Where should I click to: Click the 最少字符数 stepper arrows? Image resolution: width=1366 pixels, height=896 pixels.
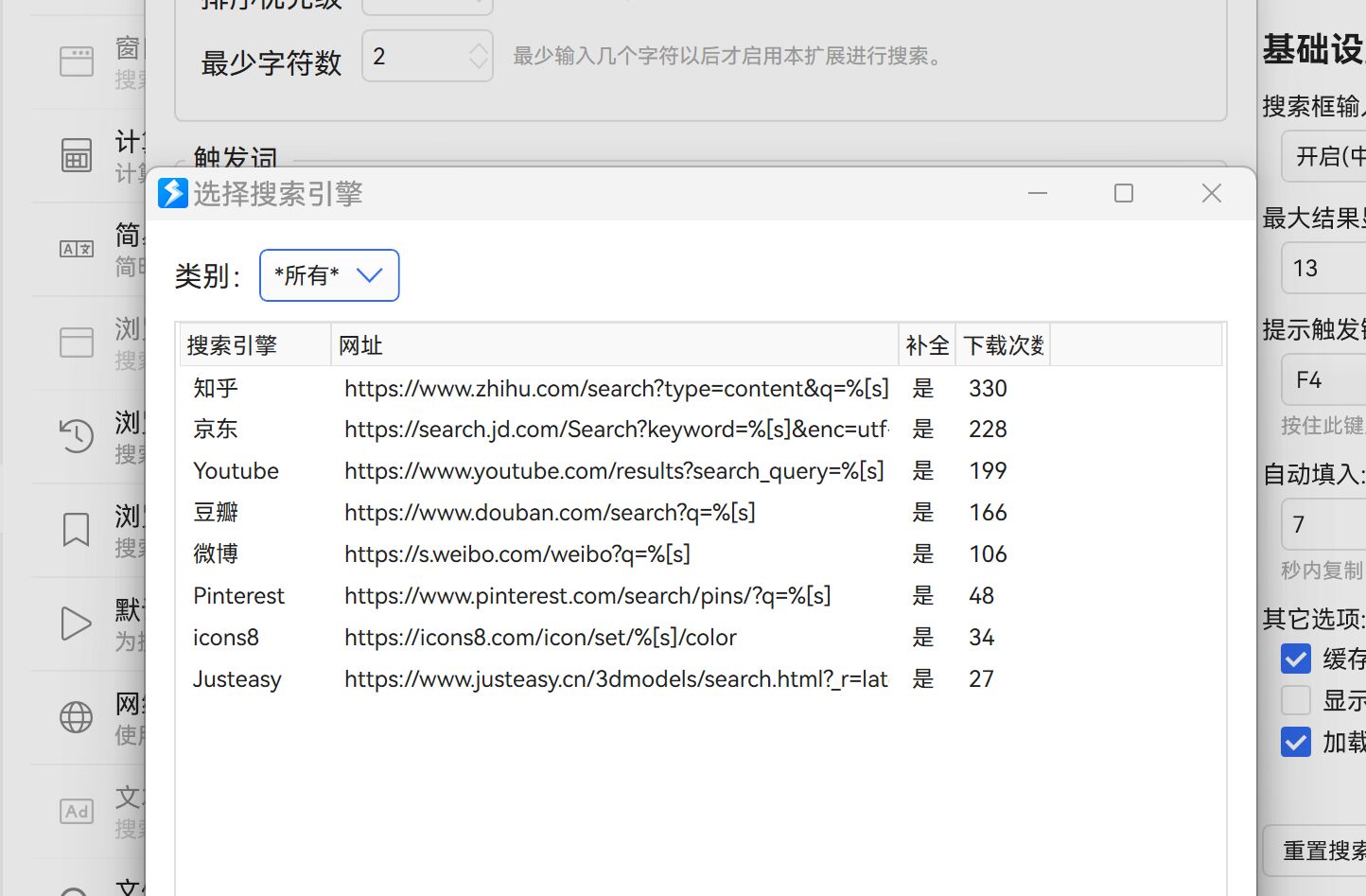coord(479,56)
